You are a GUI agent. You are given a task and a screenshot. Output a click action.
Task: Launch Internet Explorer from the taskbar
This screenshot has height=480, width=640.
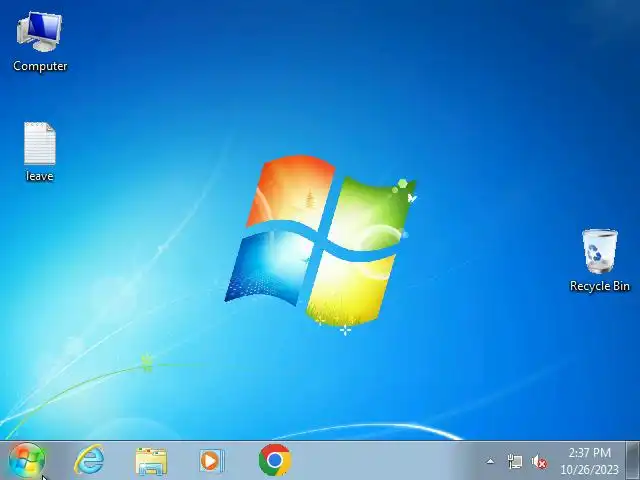coord(89,460)
